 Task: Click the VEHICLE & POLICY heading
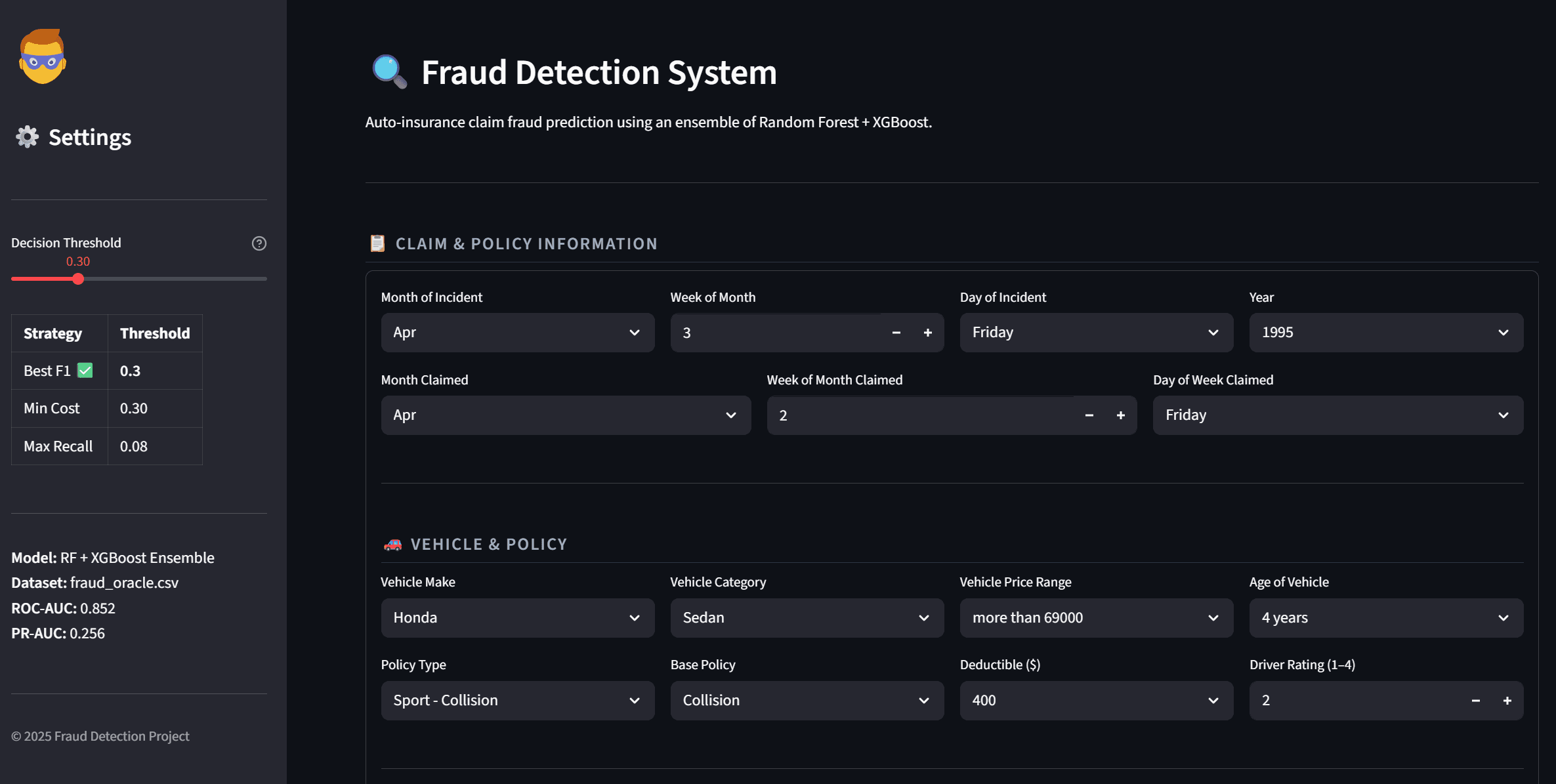(489, 544)
